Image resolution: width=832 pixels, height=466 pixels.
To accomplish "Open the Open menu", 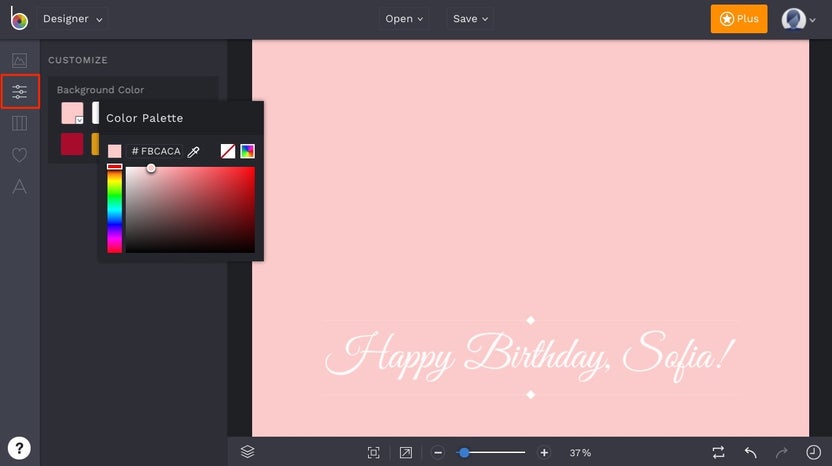I will [x=404, y=19].
